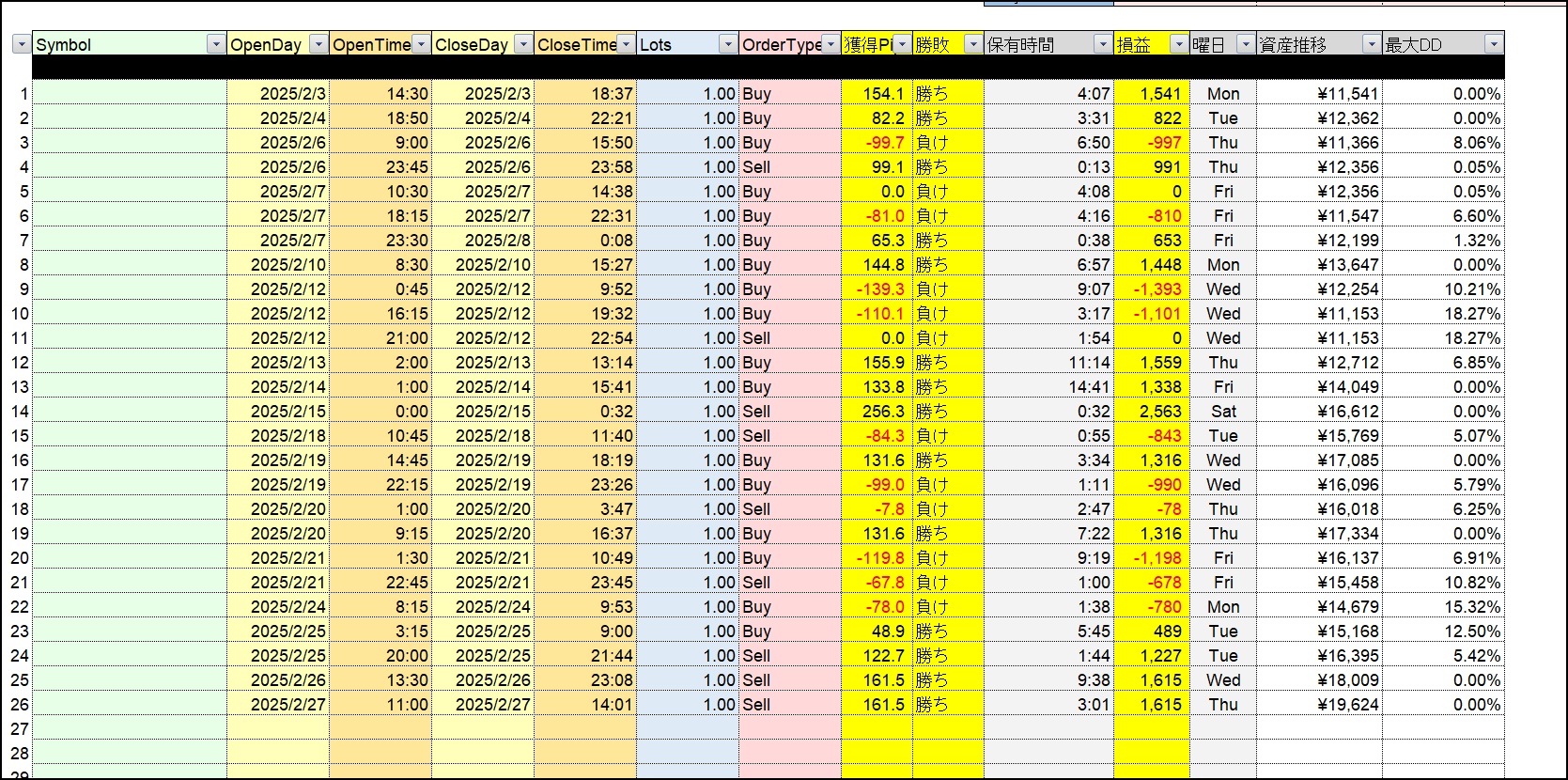Expand the OpenTime filter arrow
The height and width of the screenshot is (780, 1568).
(421, 44)
